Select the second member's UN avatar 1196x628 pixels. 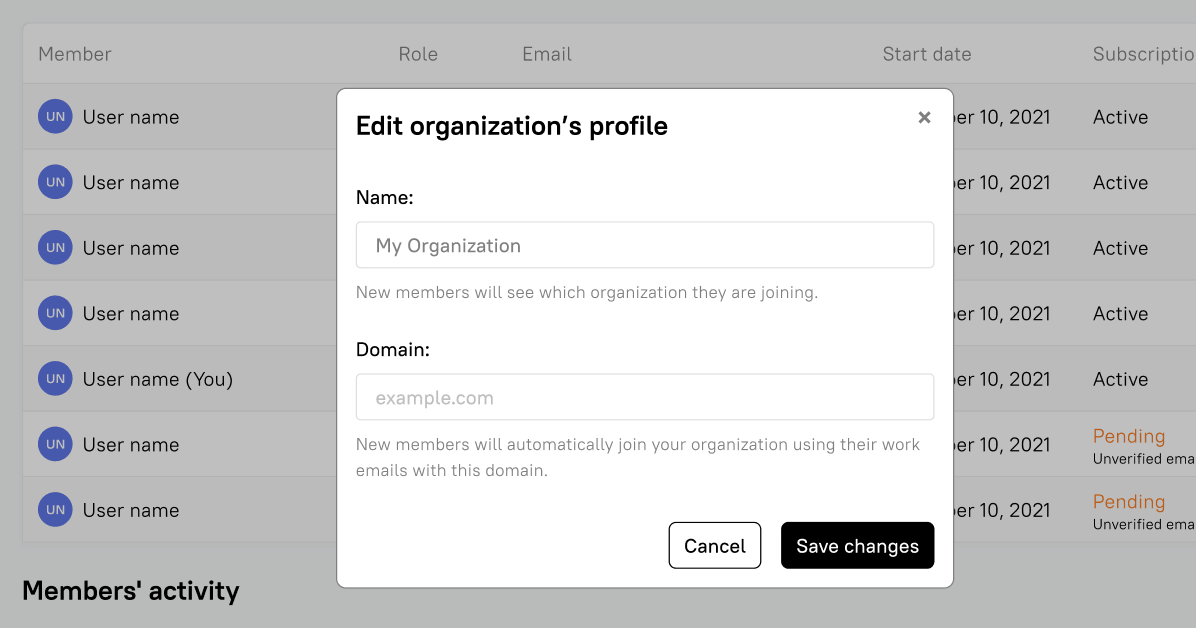tap(55, 182)
